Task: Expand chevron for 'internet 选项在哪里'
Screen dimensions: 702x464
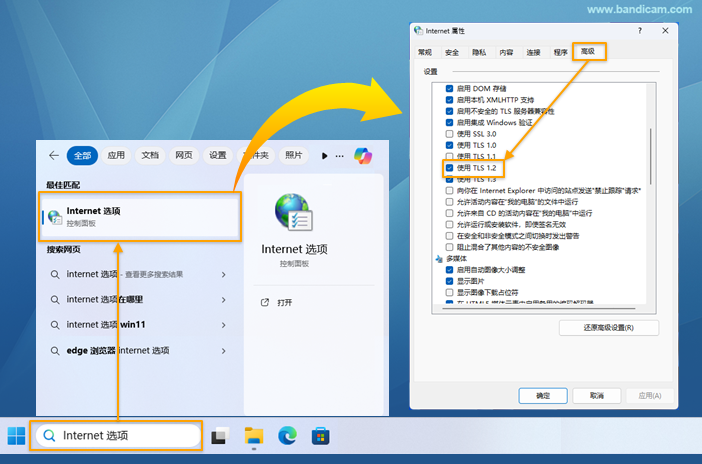Action: coord(223,300)
